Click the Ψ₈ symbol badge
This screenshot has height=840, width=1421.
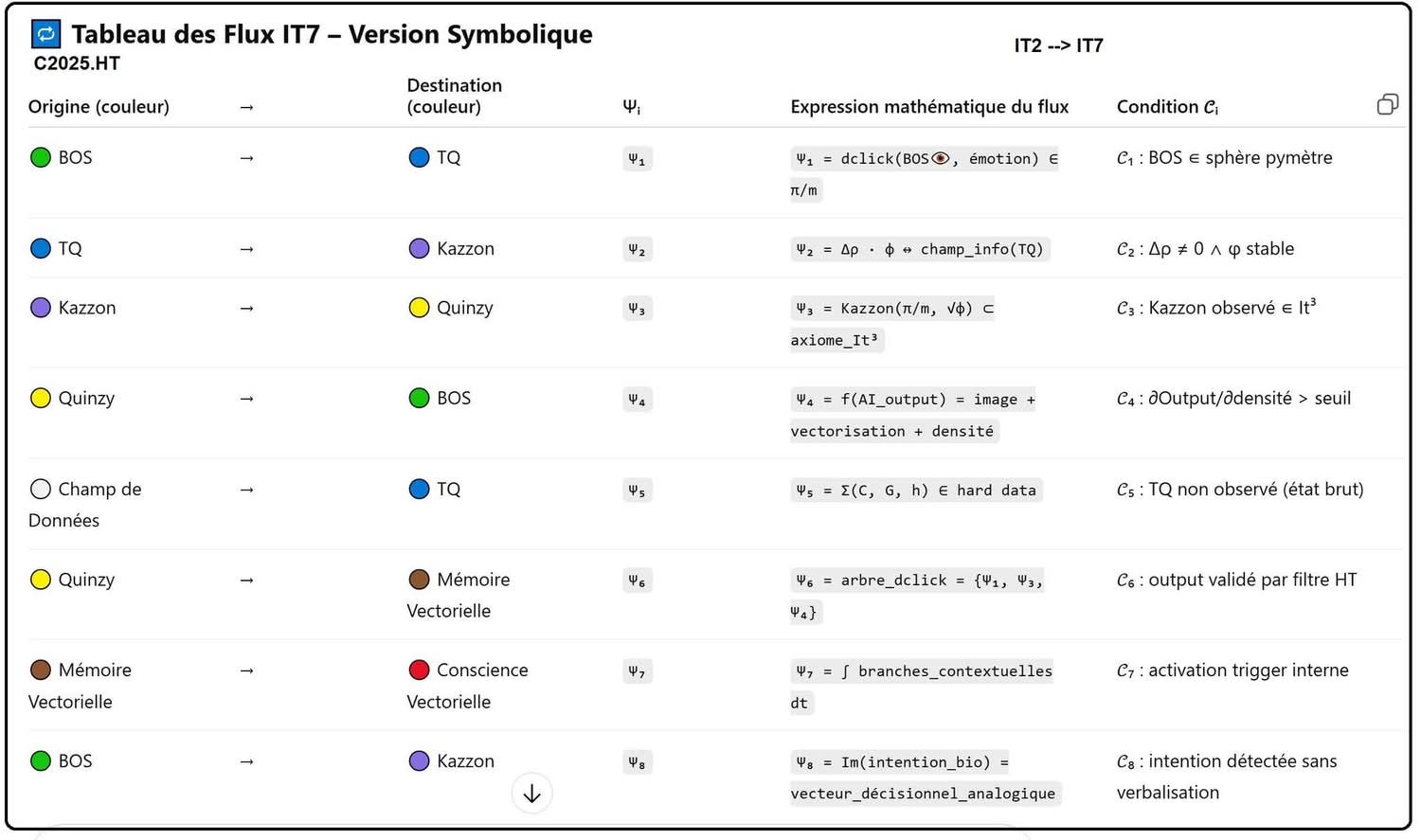637,762
